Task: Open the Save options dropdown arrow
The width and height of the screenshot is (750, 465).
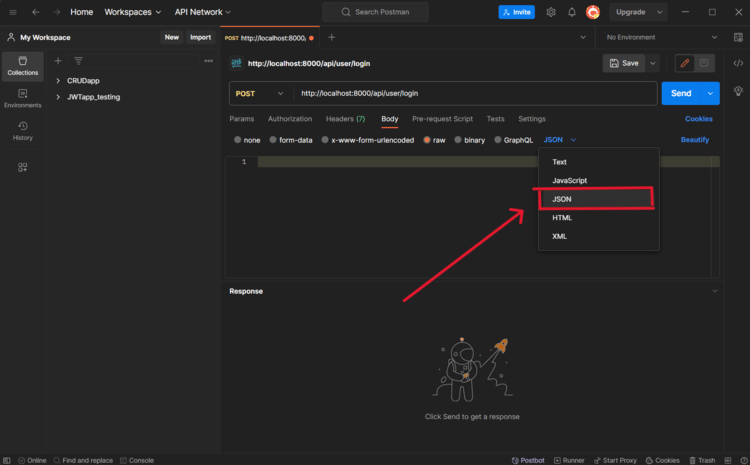Action: pyautogui.click(x=652, y=63)
